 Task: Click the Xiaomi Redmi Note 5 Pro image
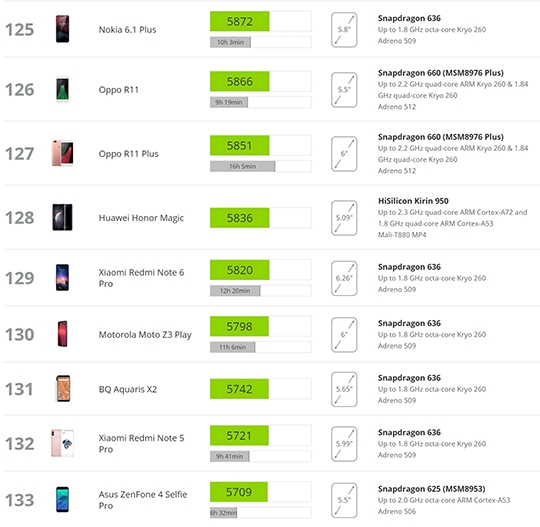(x=62, y=443)
